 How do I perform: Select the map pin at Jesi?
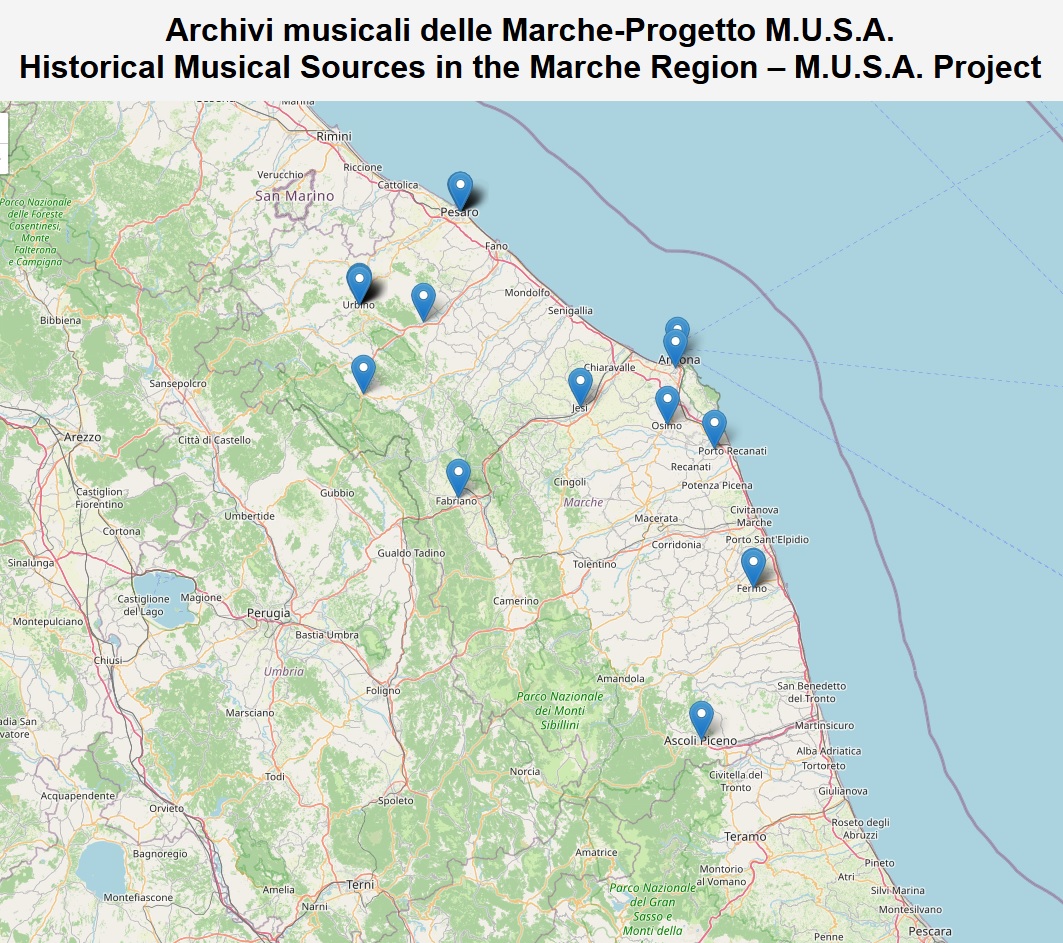point(580,387)
